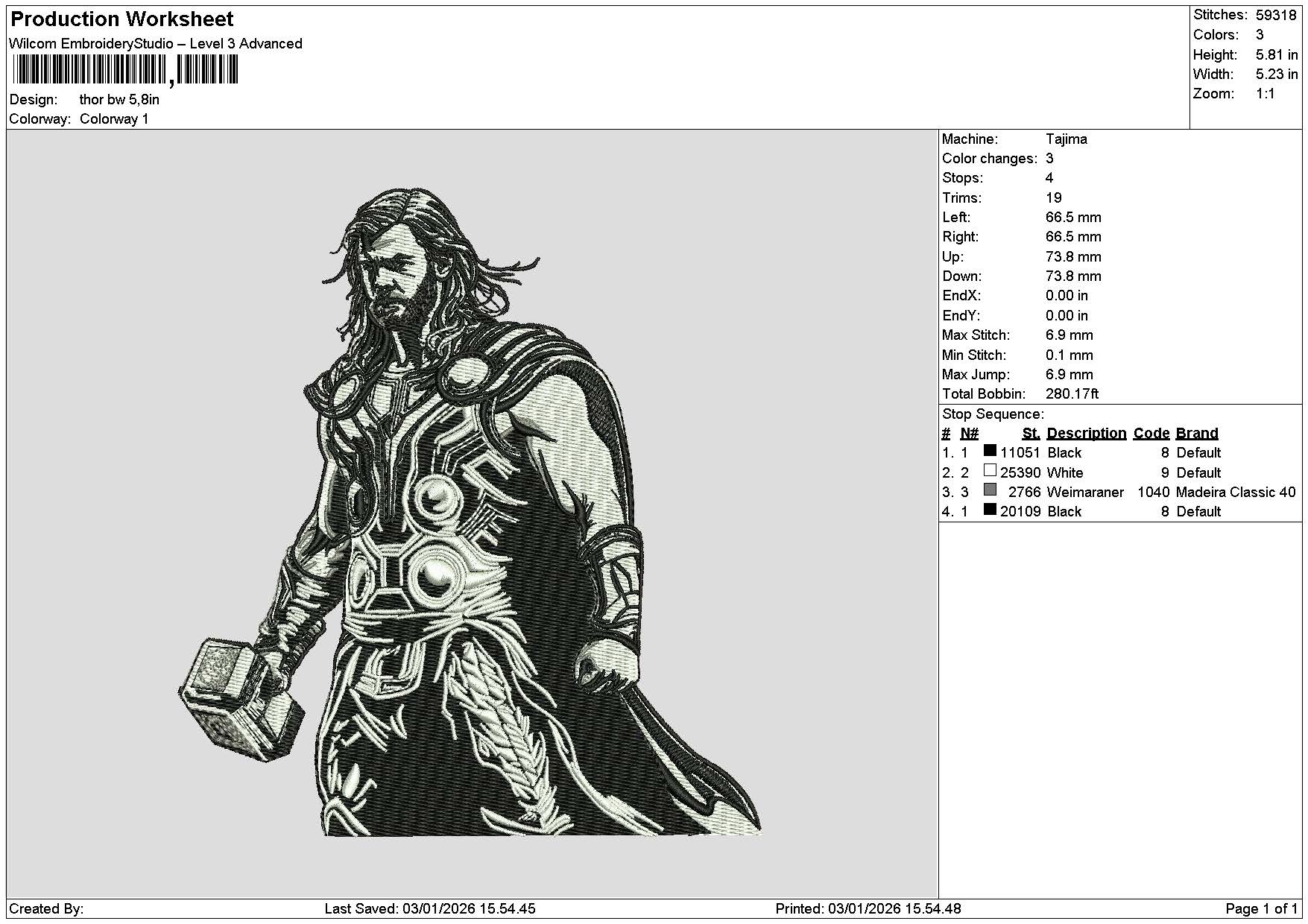This screenshot has height=924, width=1308.
Task: Click the black swatch beside 20109
Action: [x=990, y=510]
